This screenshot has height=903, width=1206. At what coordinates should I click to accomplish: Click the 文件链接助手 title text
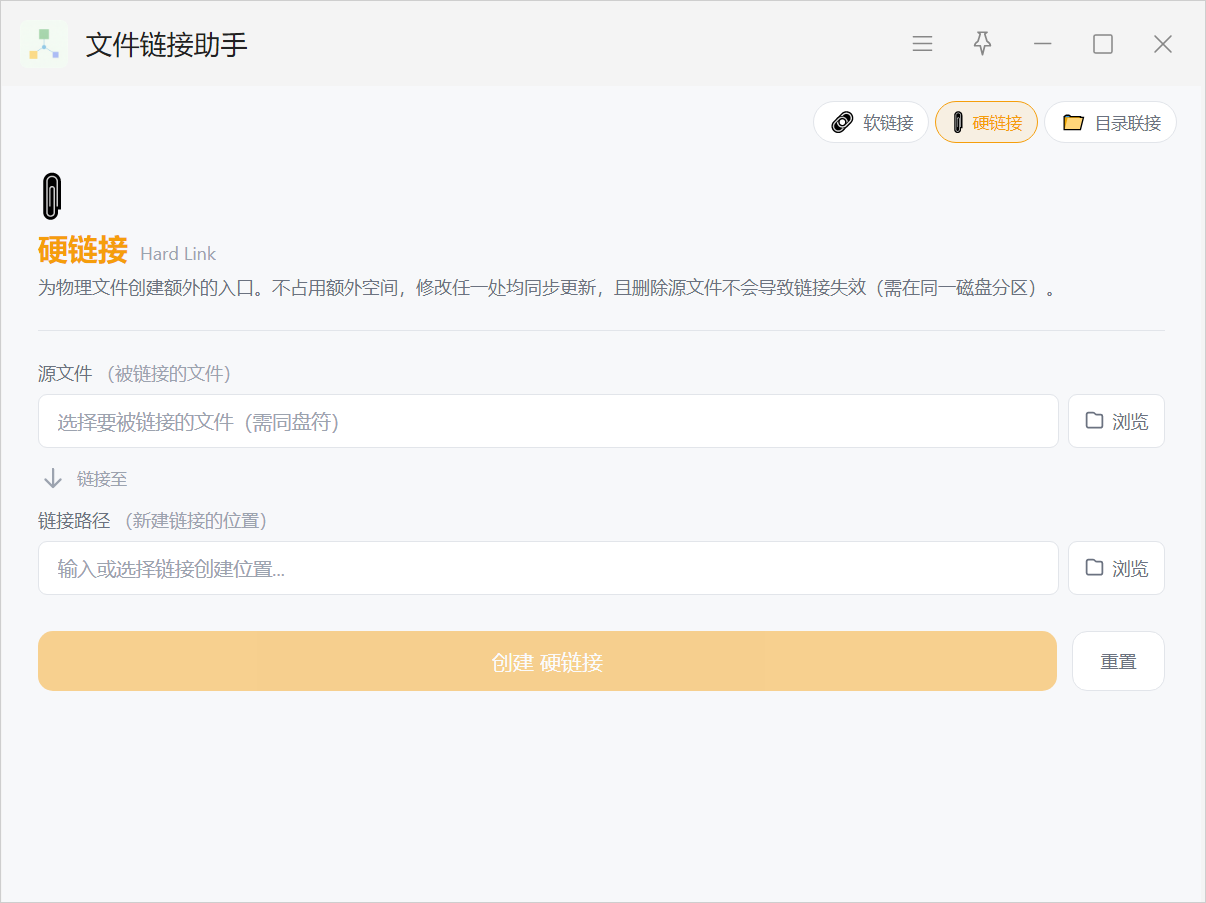(166, 45)
